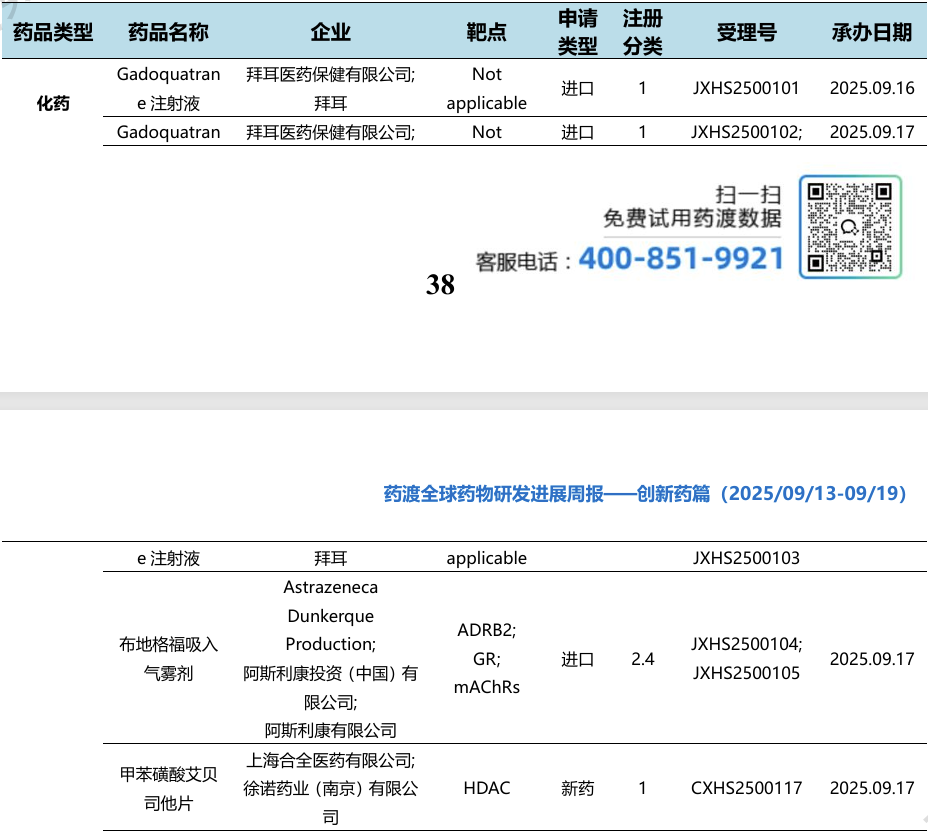Image resolution: width=928 pixels, height=833 pixels.
Task: Select the 药品名称 column header
Action: click(x=169, y=32)
